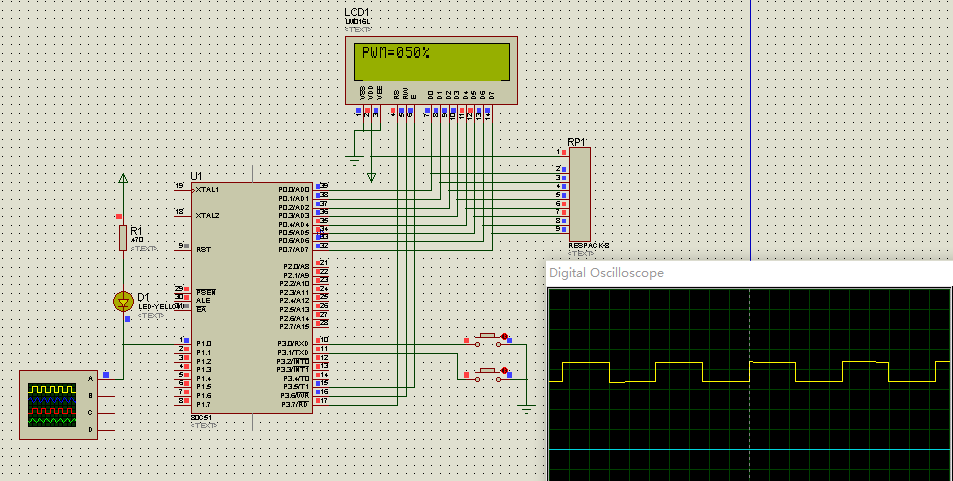Screen dimensions: 953x481
Task: Click pin 1 of the RP1 resistor pack
Action: tap(562, 153)
